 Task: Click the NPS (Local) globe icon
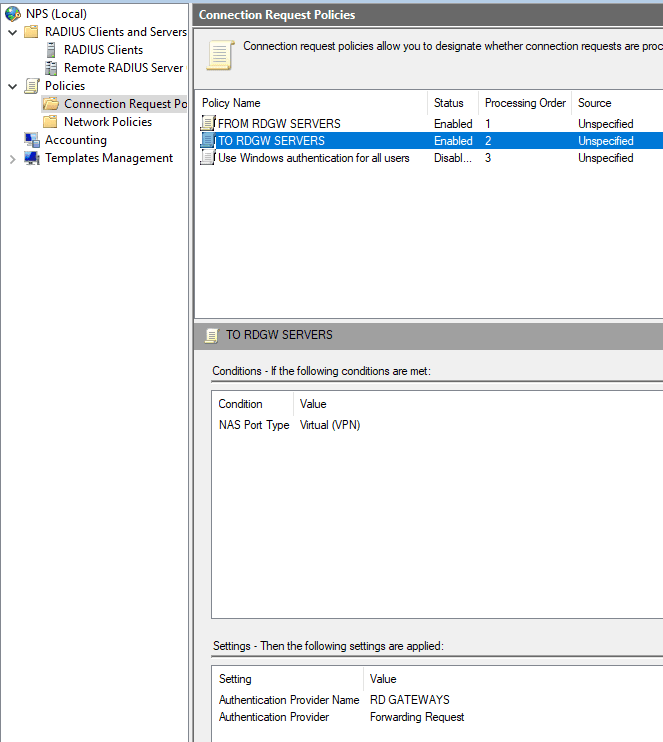(x=13, y=13)
